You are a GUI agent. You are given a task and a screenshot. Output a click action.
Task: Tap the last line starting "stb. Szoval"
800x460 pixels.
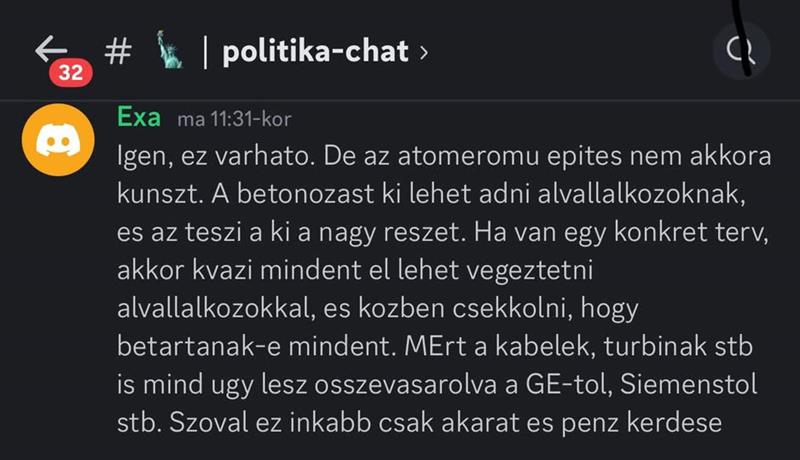[419, 423]
